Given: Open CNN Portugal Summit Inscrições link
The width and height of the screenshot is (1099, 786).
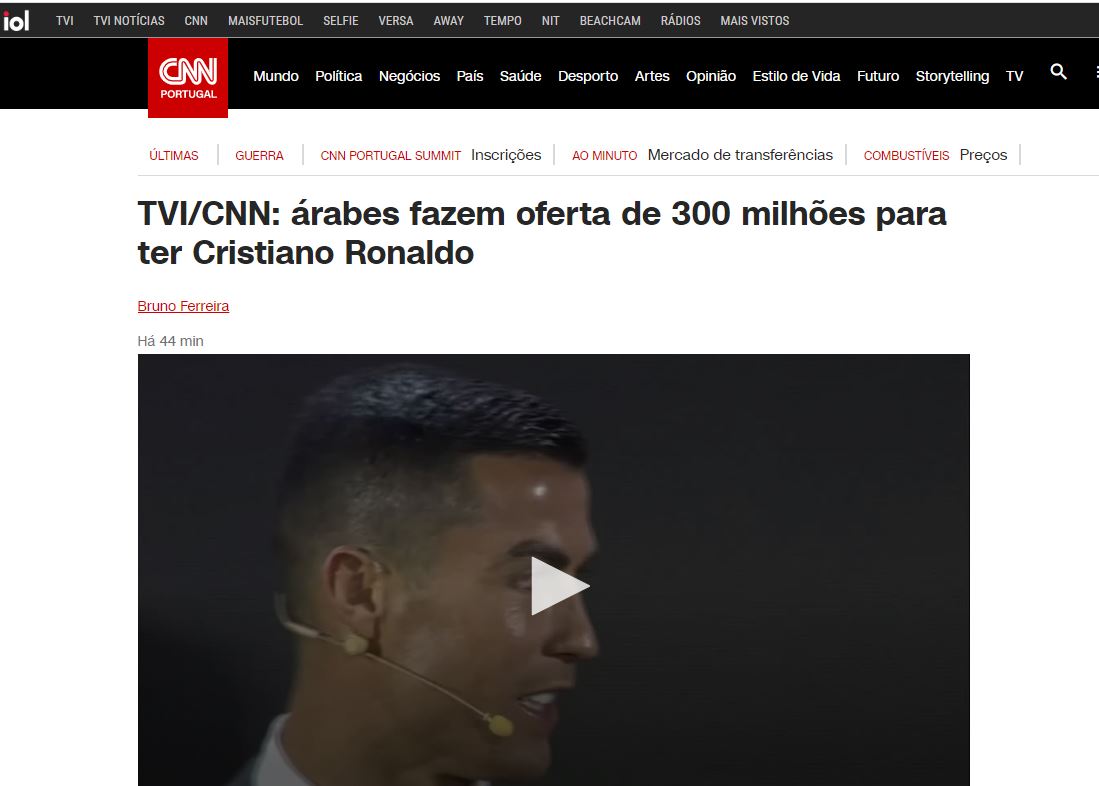Looking at the screenshot, I should click(x=506, y=155).
